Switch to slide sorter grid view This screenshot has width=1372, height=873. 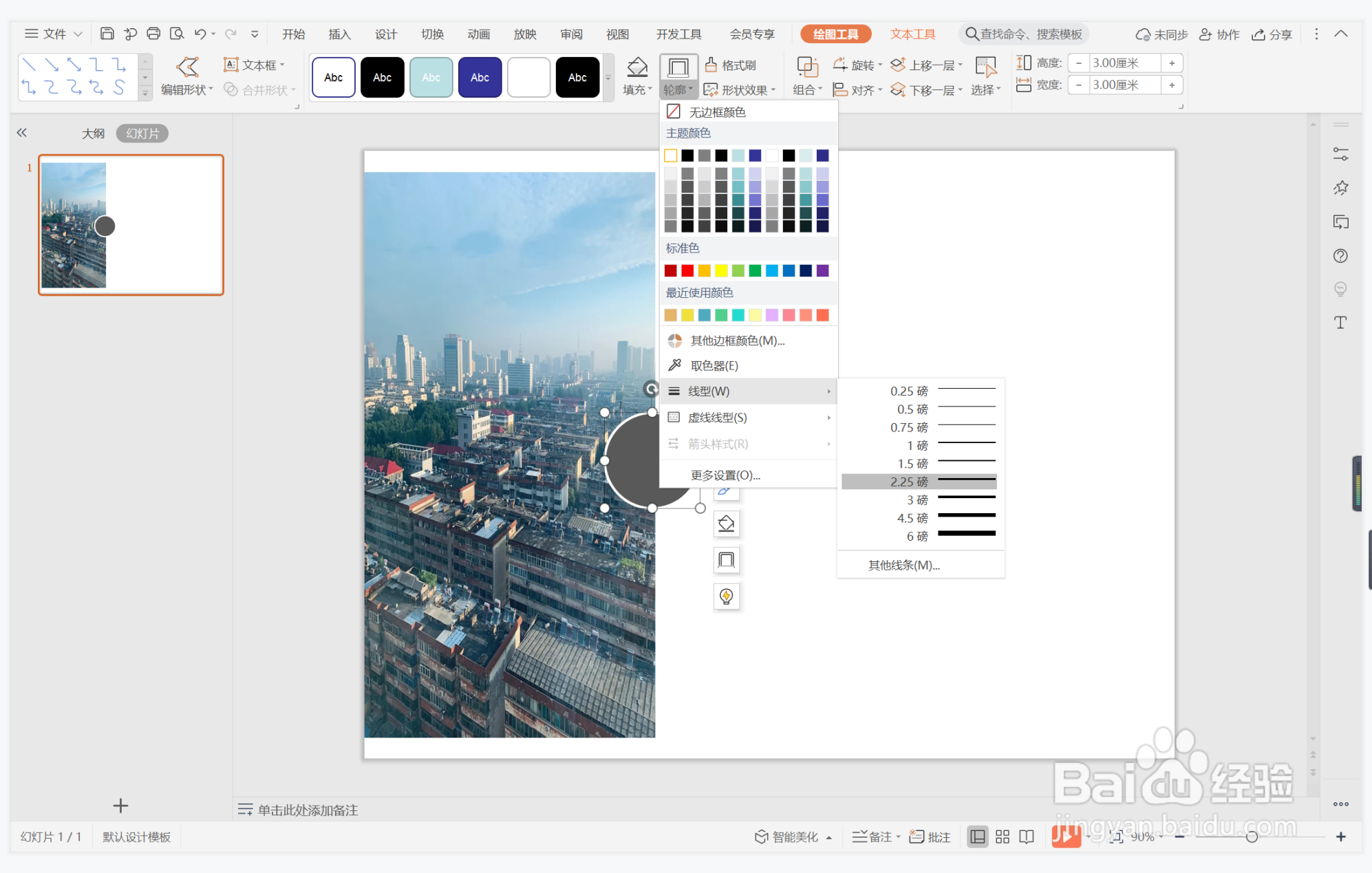tap(1002, 837)
